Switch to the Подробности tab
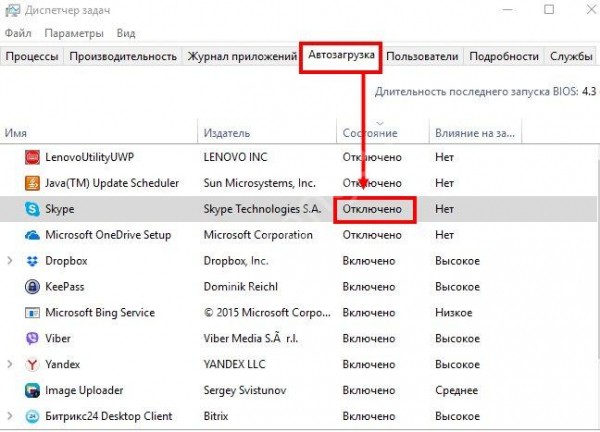Viewport: 600px width, 432px height. pyautogui.click(x=504, y=57)
